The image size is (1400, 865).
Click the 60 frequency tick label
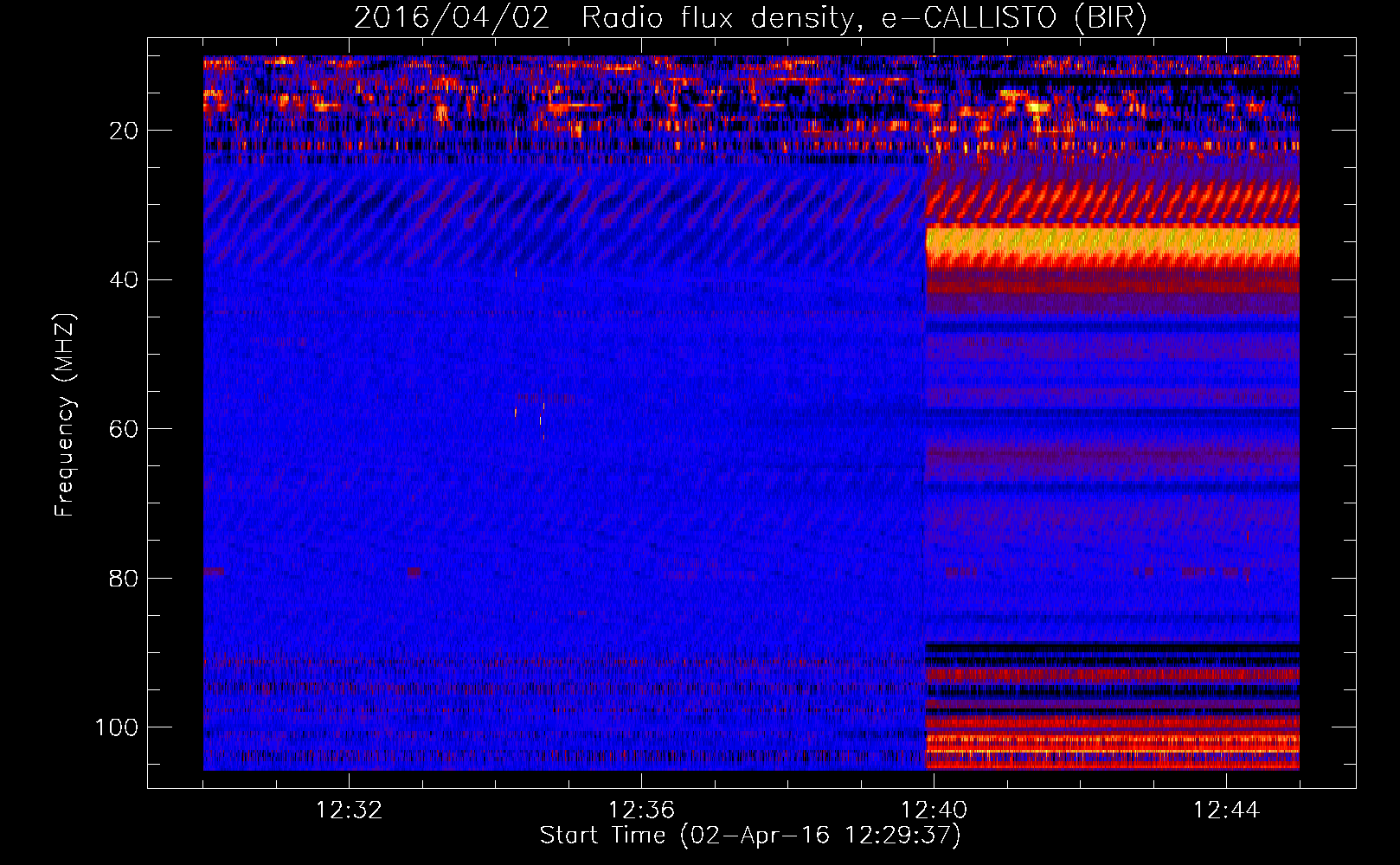(x=124, y=429)
